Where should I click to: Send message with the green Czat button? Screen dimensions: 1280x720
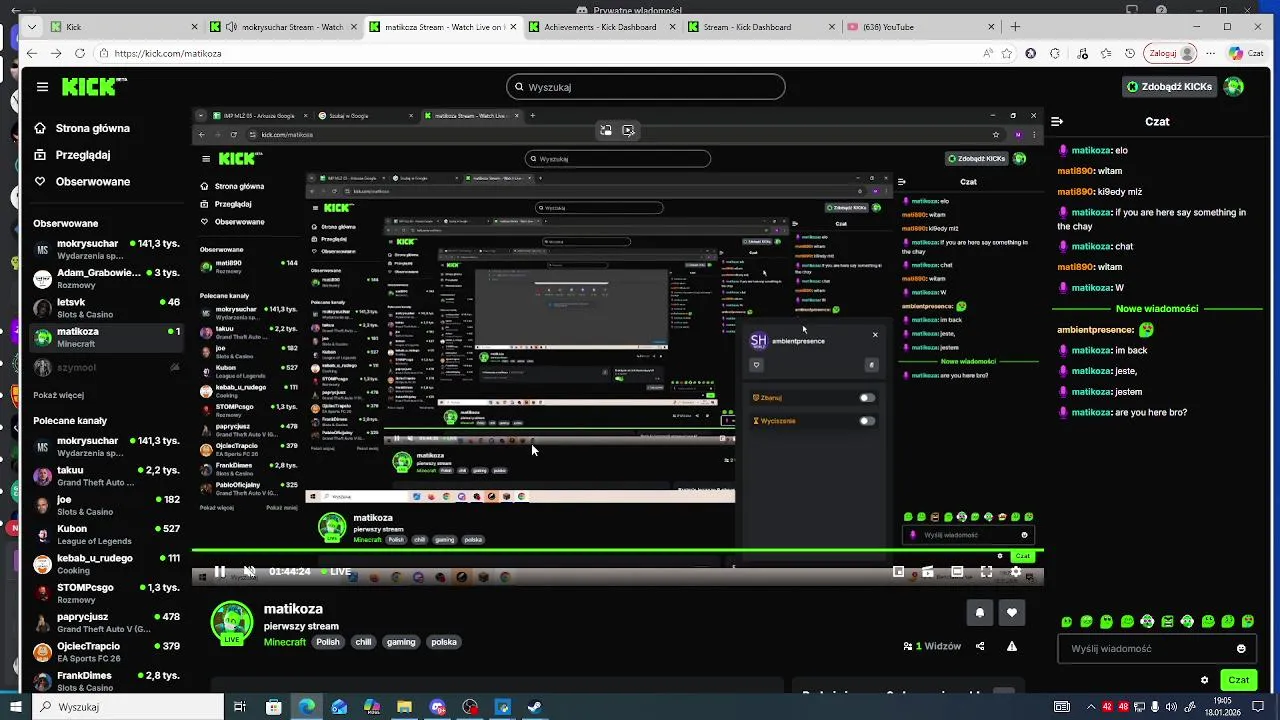point(1239,680)
